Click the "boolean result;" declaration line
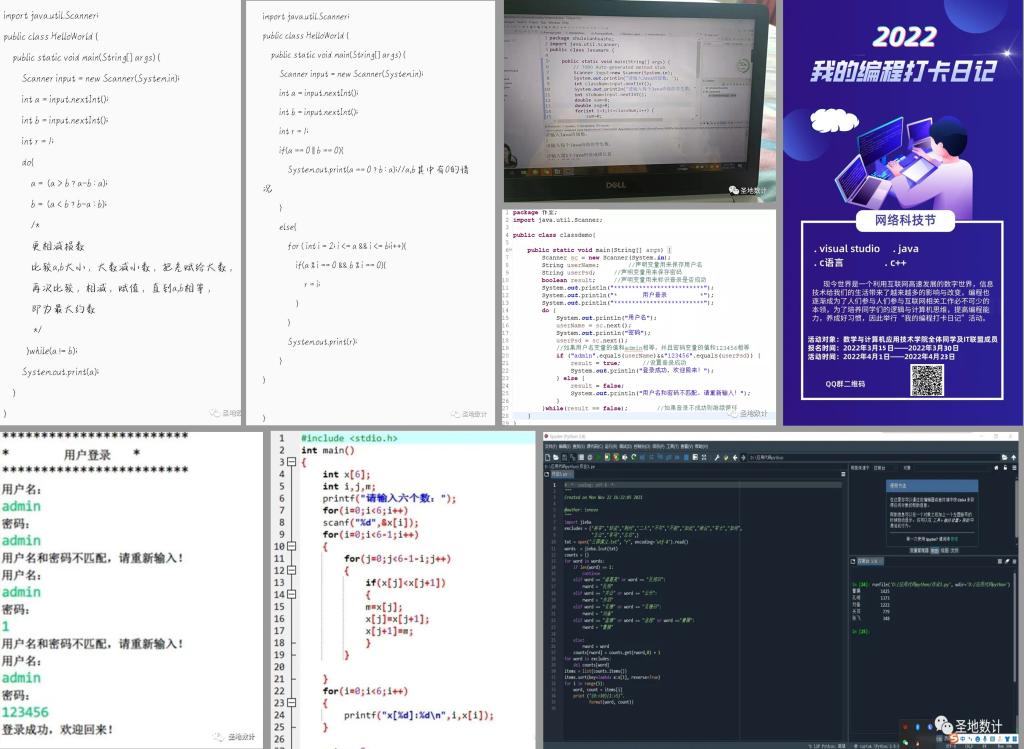Screen dimensions: 1024x749 click(x=568, y=280)
